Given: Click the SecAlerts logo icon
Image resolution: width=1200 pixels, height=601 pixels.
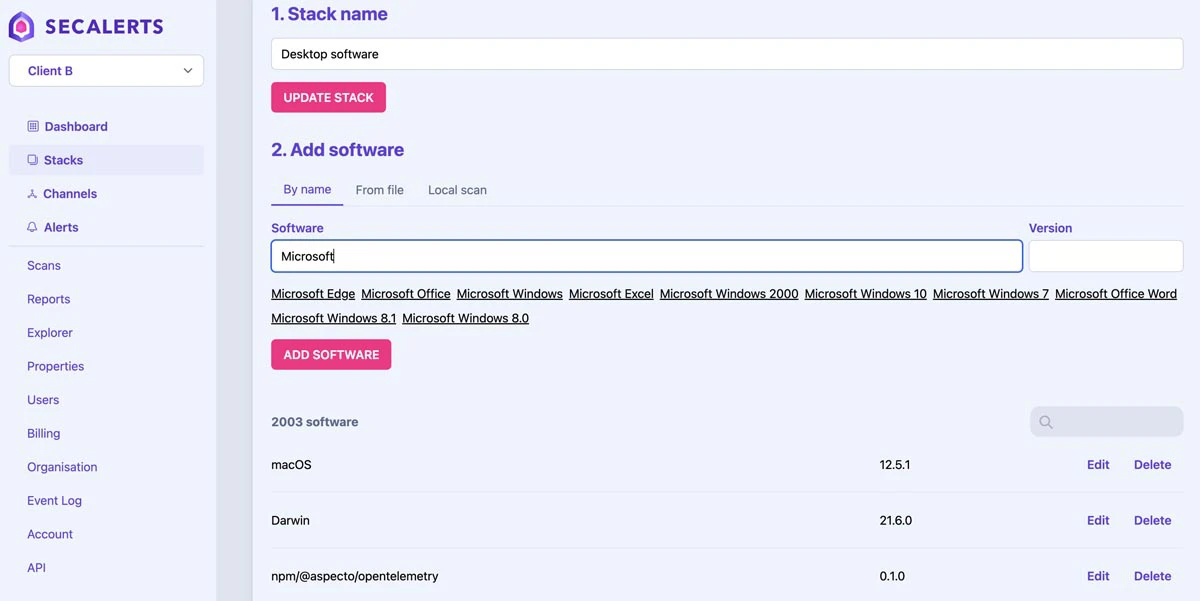Looking at the screenshot, I should pyautogui.click(x=20, y=26).
